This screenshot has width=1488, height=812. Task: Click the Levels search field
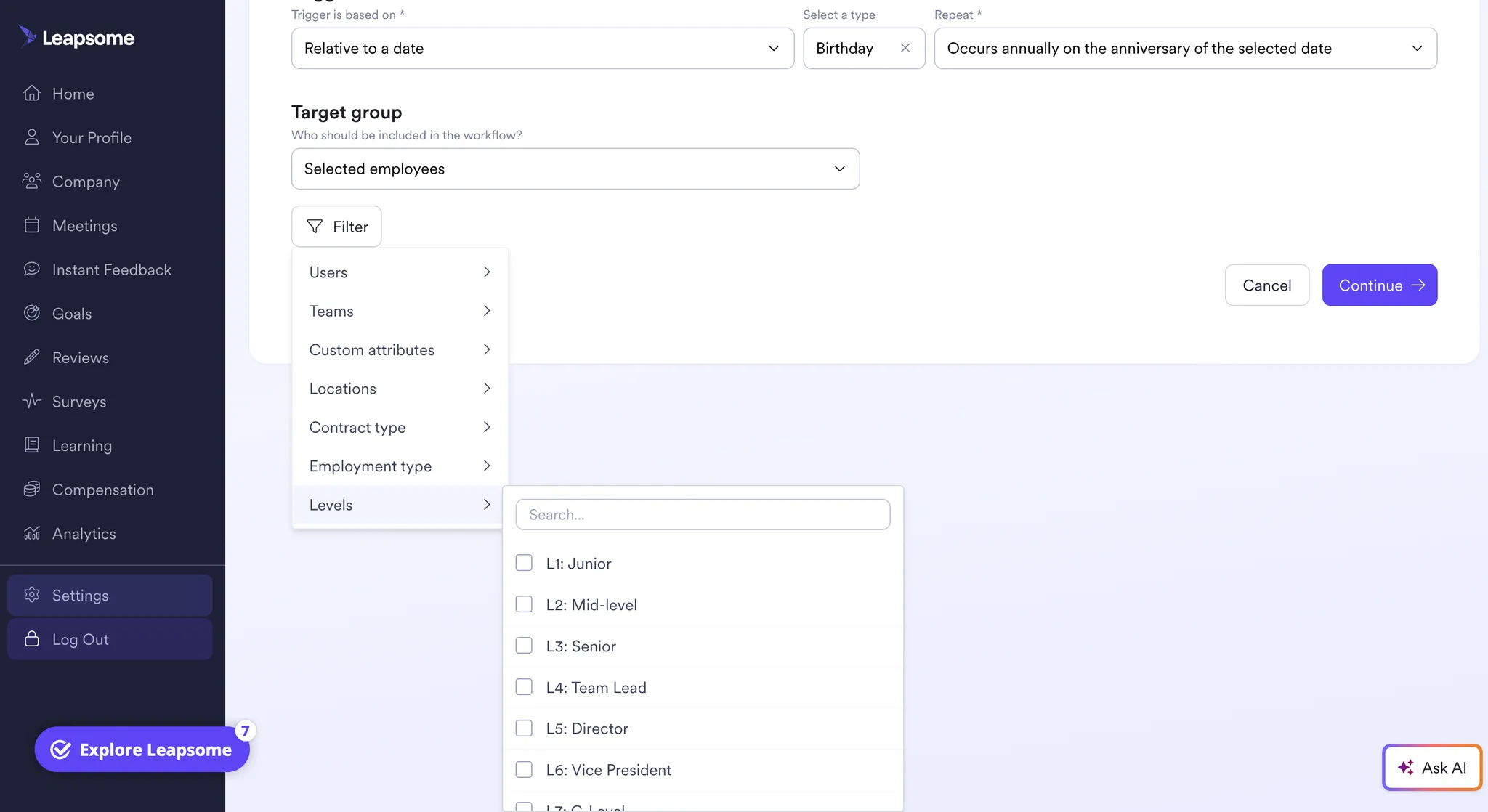click(702, 514)
